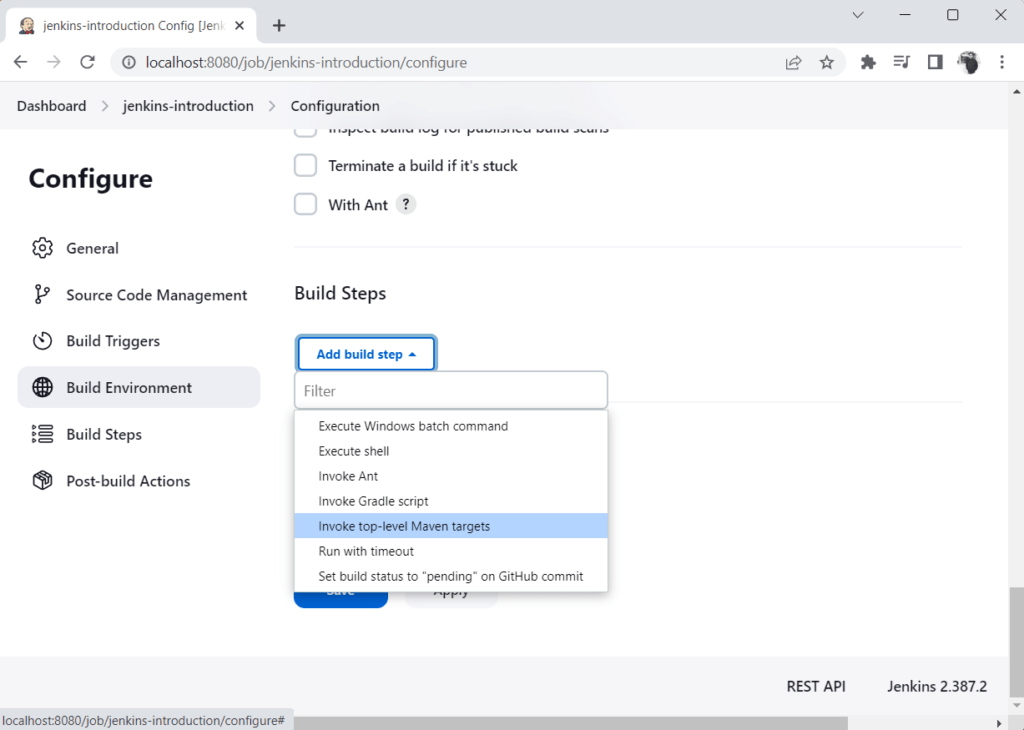1024x730 pixels.
Task: Select the Source Code Management branch icon
Action: tap(42, 294)
